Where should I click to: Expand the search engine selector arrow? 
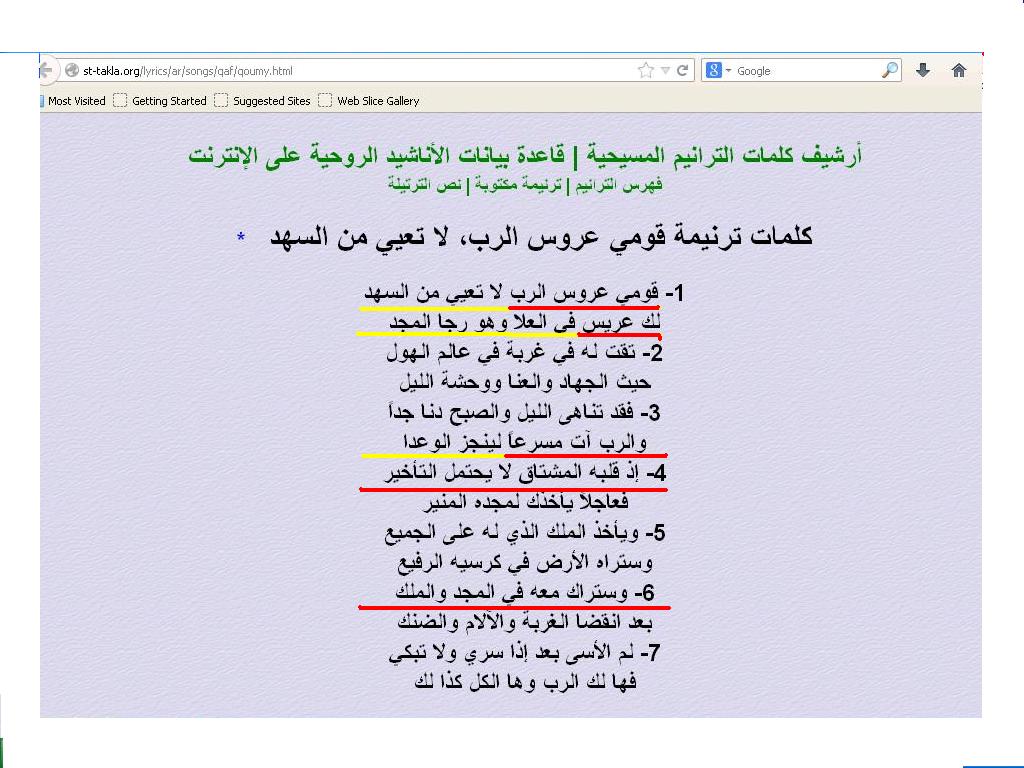pos(728,71)
